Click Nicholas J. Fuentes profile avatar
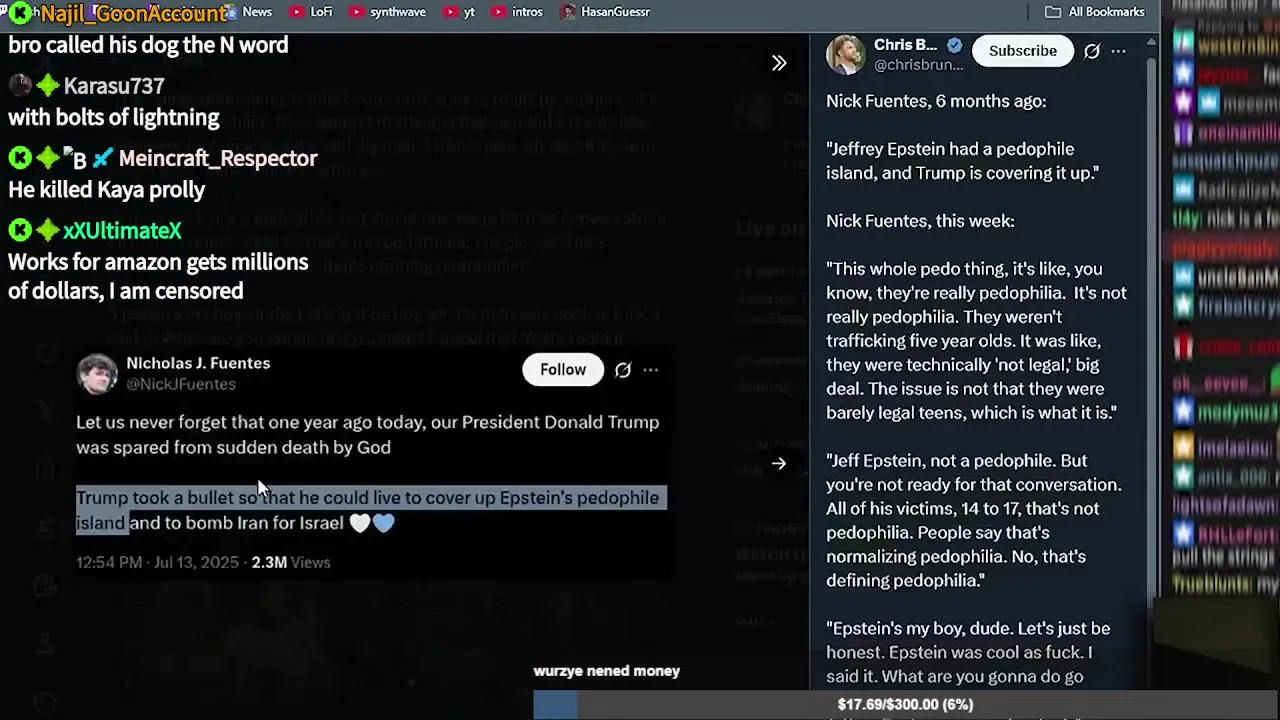 (97, 373)
